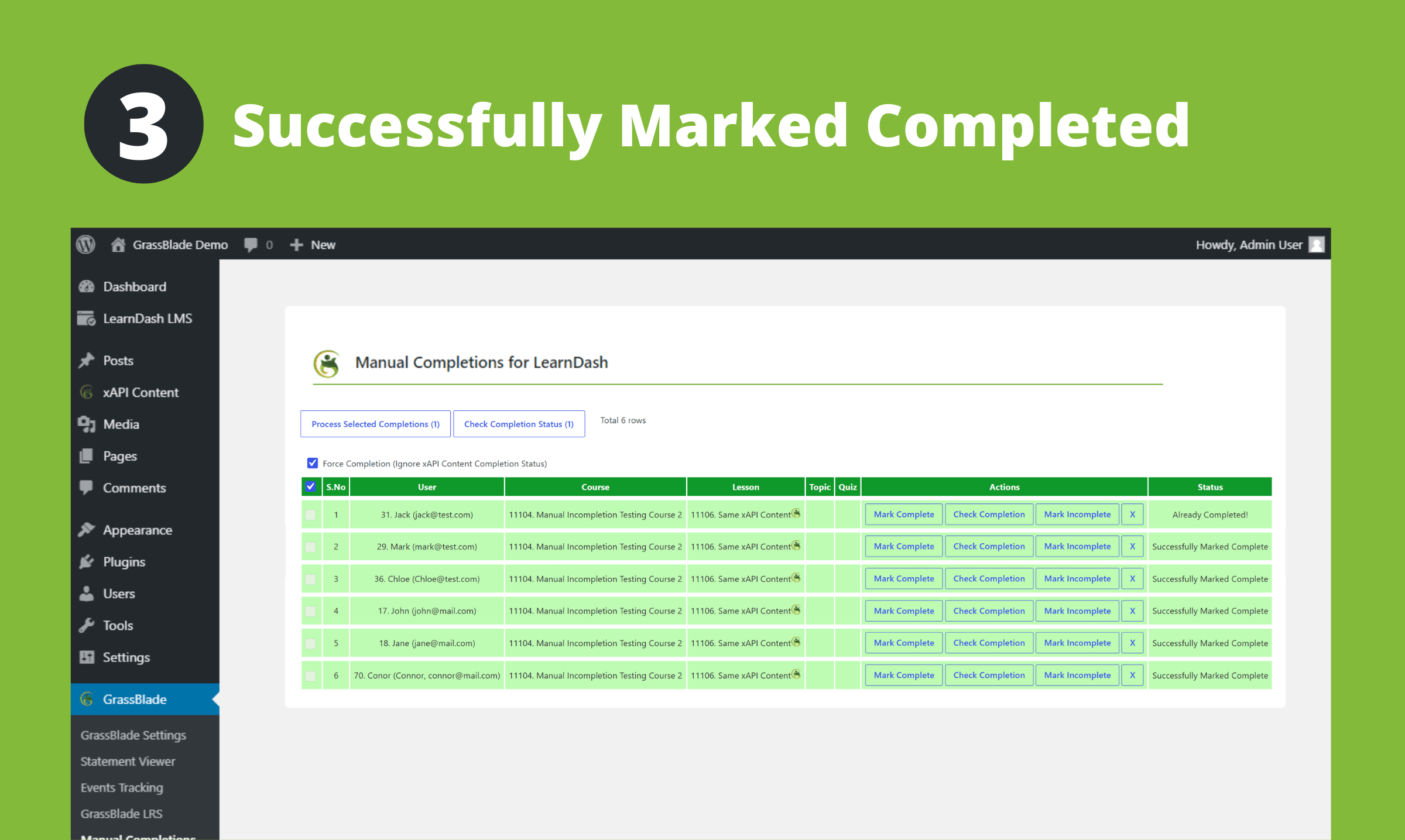Click Check Completion for Jane
Screen dimensions: 1405x840
point(989,643)
